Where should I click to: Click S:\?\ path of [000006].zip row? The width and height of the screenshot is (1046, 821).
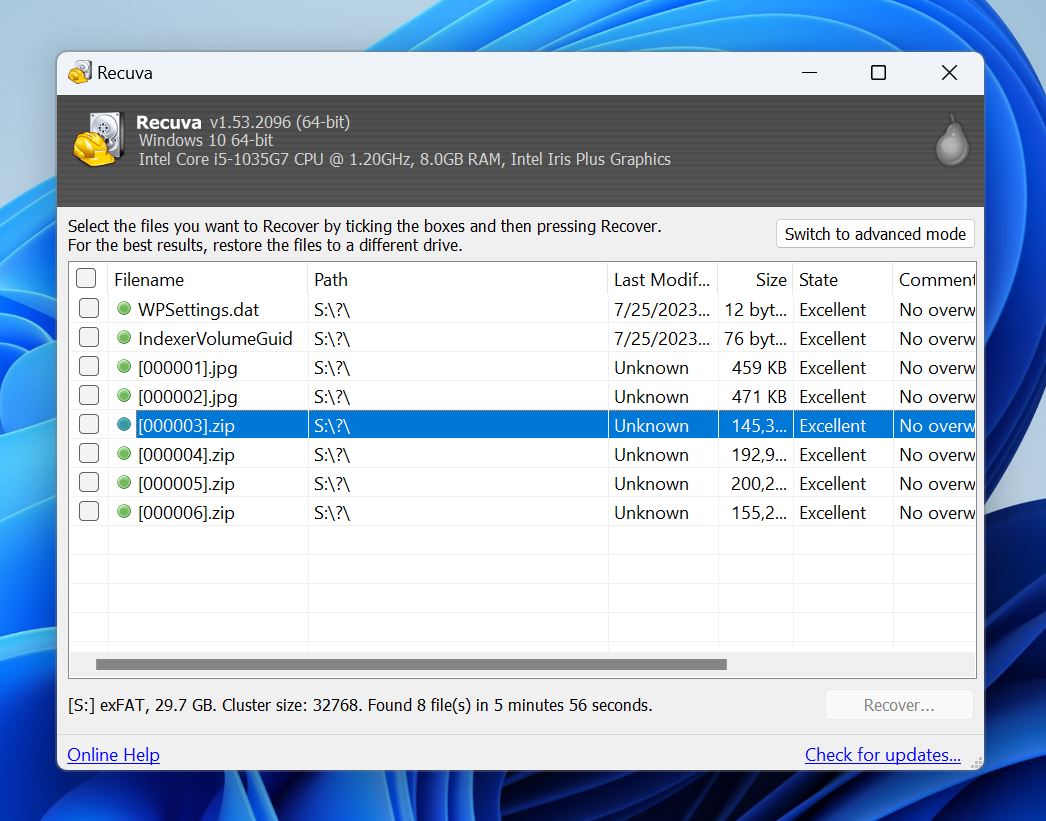[x=332, y=513]
